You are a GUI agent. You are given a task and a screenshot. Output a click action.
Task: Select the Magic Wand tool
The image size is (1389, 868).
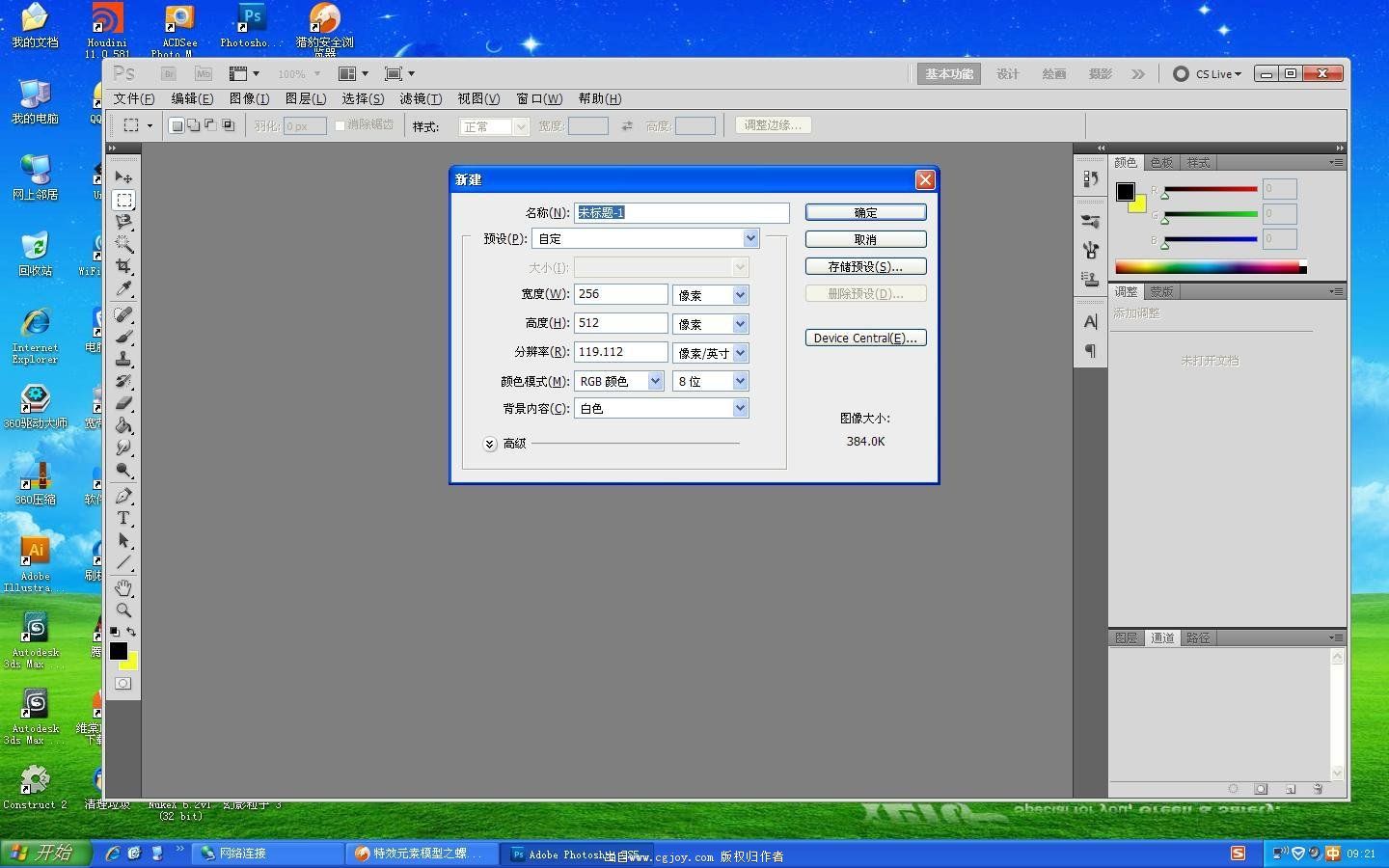pyautogui.click(x=123, y=244)
